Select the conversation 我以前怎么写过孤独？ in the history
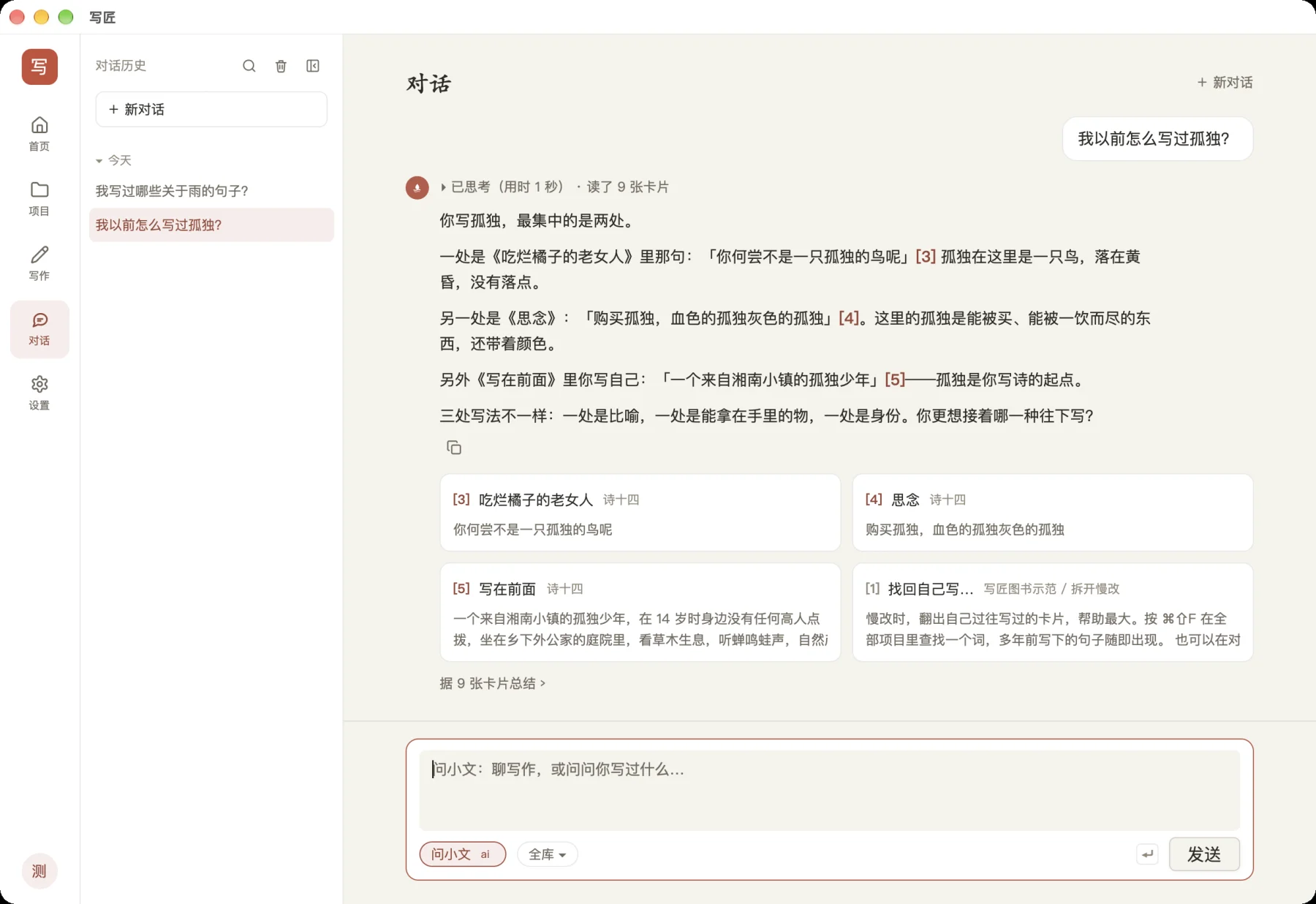This screenshot has width=1316, height=904. tap(211, 225)
